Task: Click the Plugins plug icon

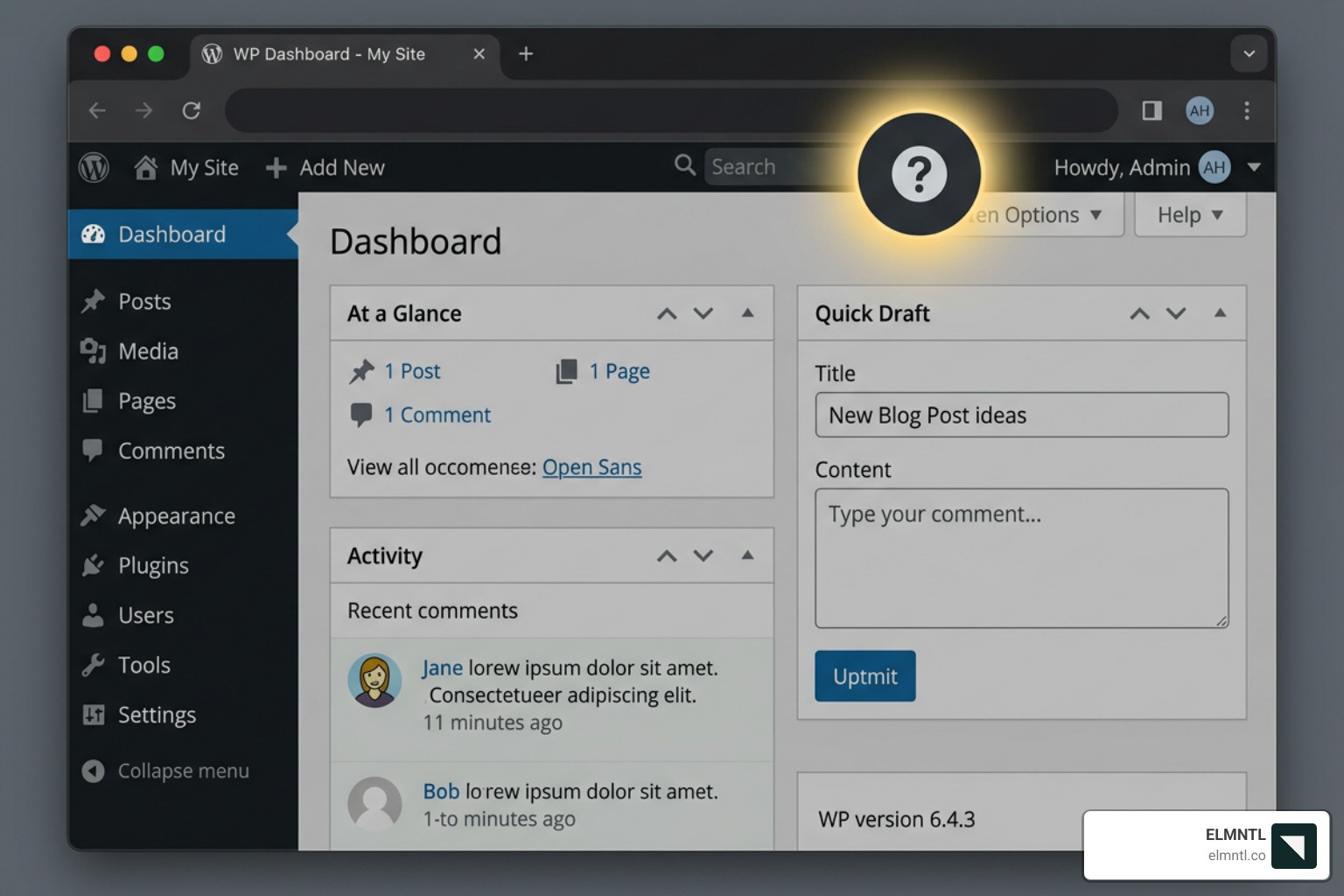Action: pos(93,565)
